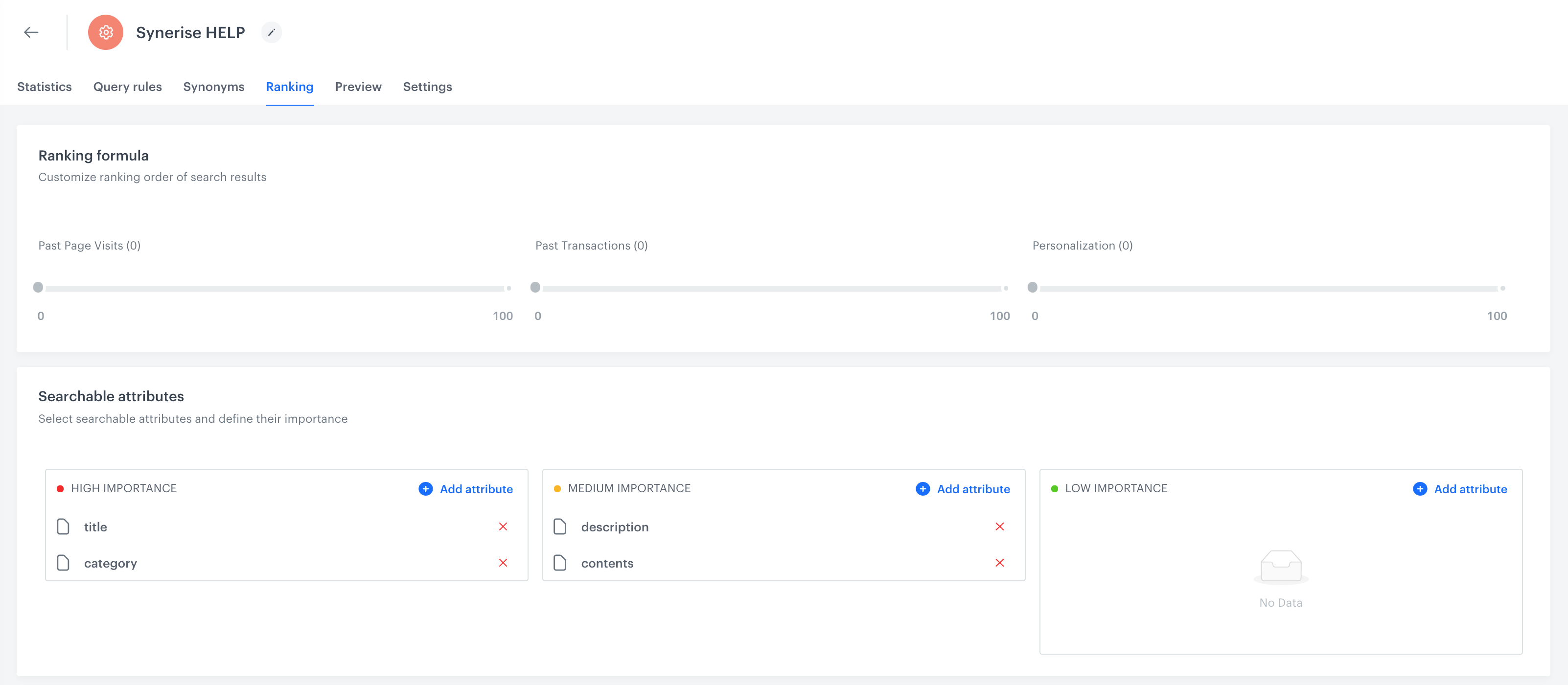Remove the description attribute from MEDIUM IMPORTANCE
The image size is (1568, 685).
click(x=1001, y=527)
